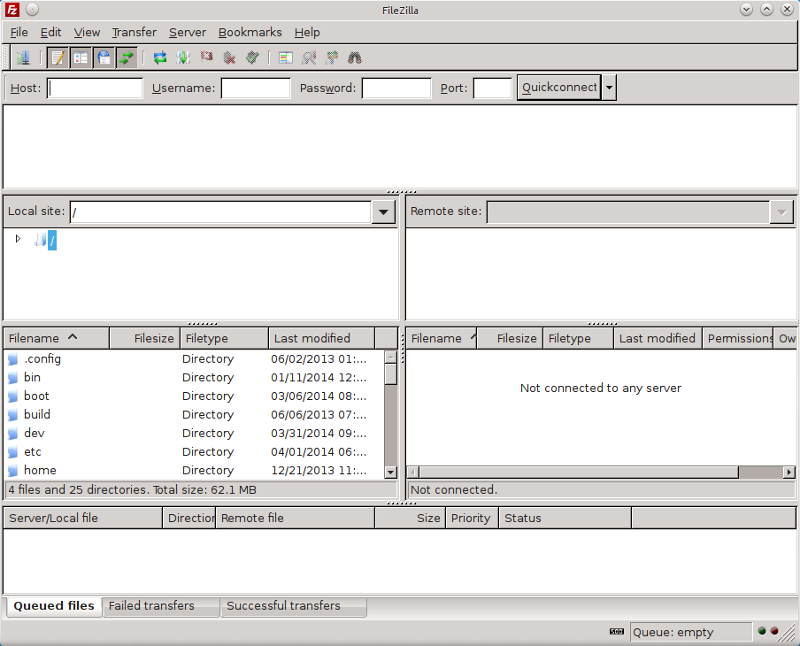Click the Status queue column header

click(x=565, y=518)
